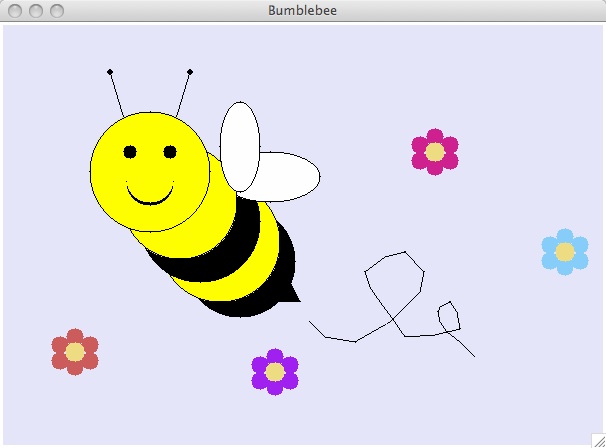Click the pink flower
This screenshot has height=448, width=606.
click(435, 152)
